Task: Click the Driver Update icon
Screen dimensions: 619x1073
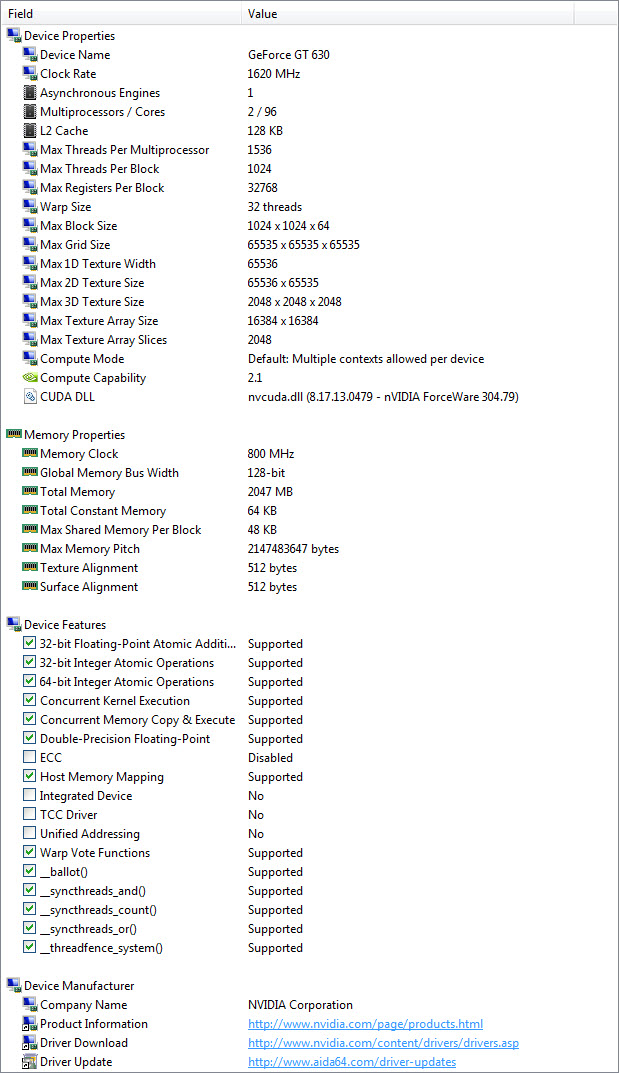Action: tap(29, 1061)
